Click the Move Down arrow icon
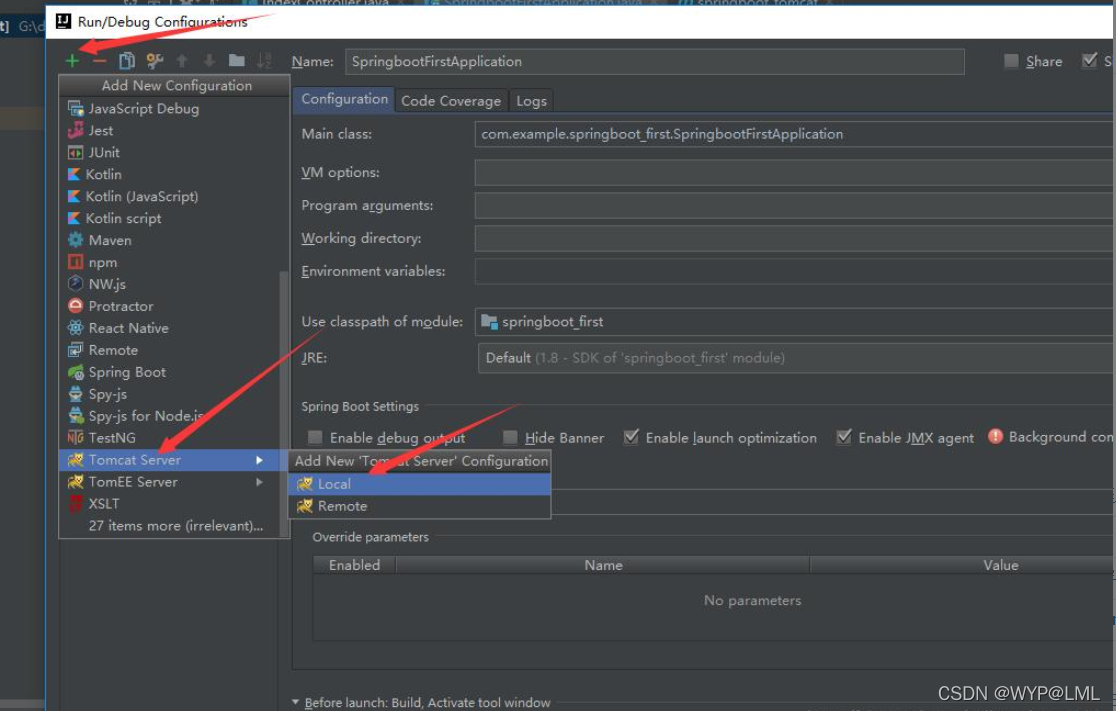Viewport: 1116px width, 711px height. pos(209,61)
